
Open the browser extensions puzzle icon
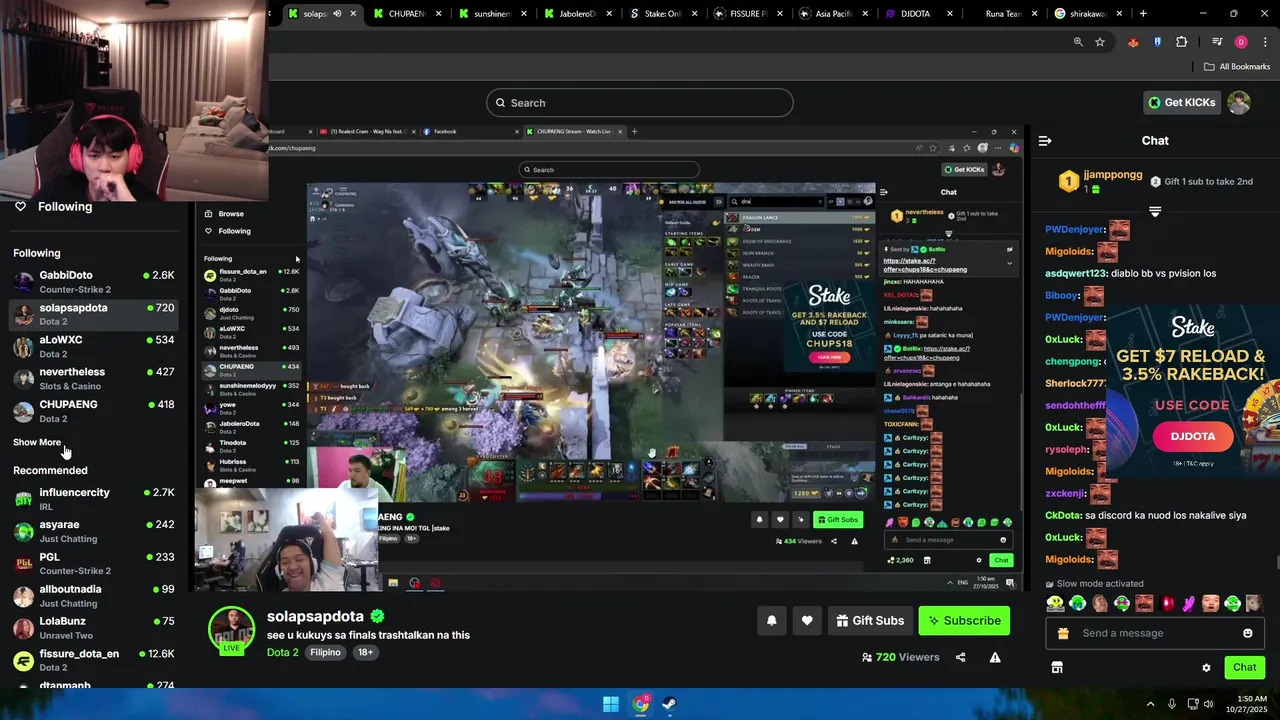(1181, 42)
